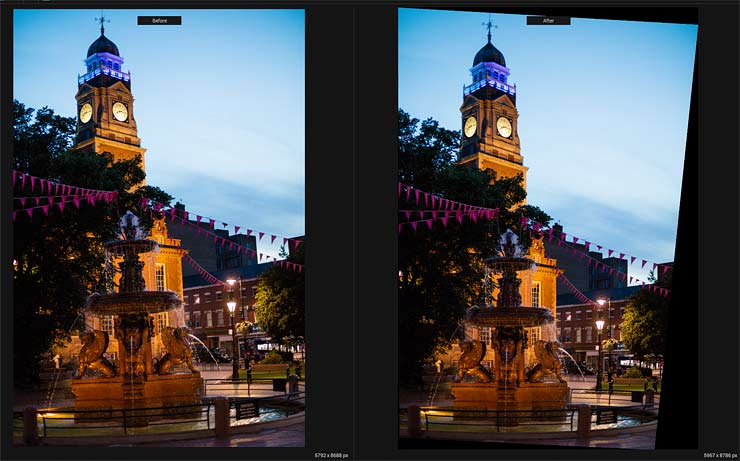The image size is (740, 461).
Task: Click the weather vane atop the Before tower
Action: [102, 22]
